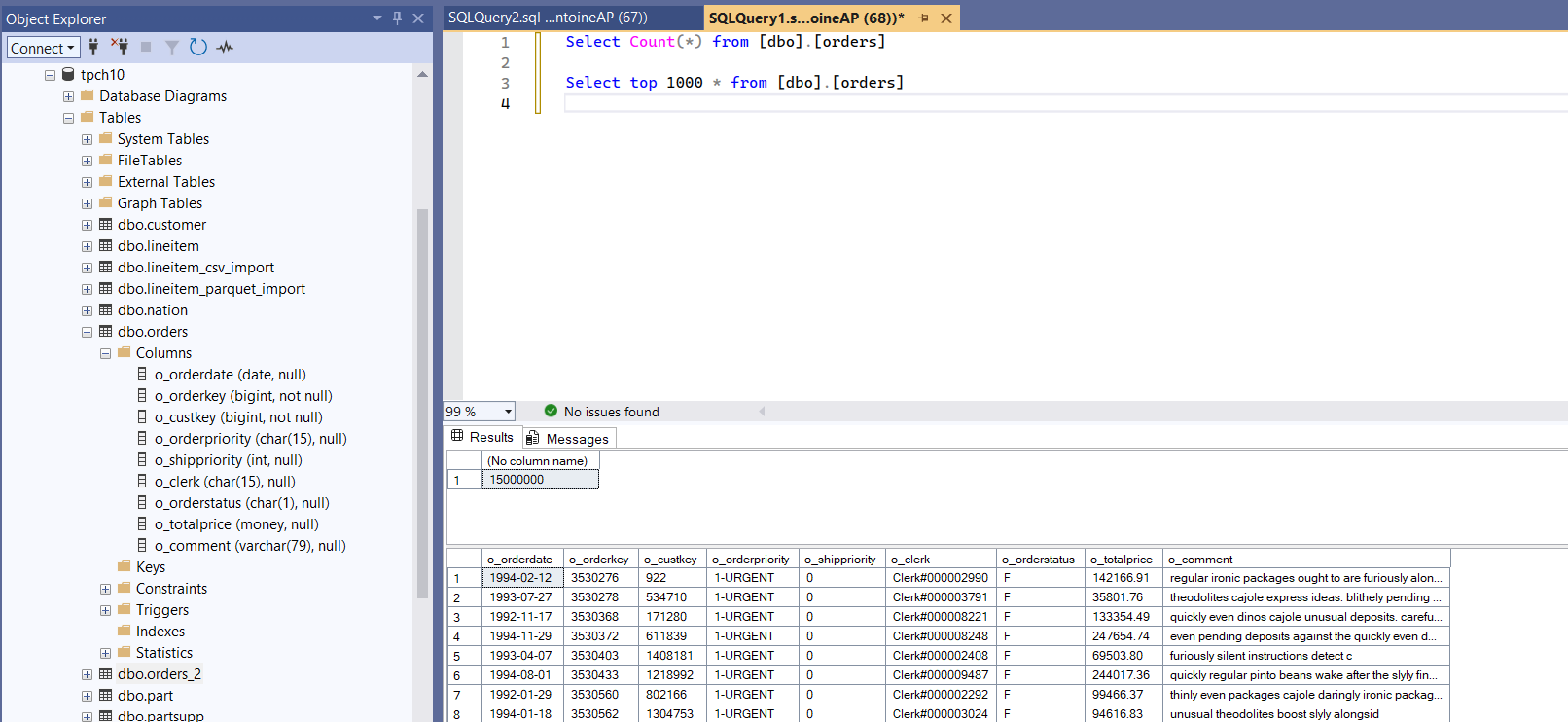1568x722 pixels.
Task: Refresh Object Explorer with the circular arrow icon
Action: pyautogui.click(x=198, y=47)
